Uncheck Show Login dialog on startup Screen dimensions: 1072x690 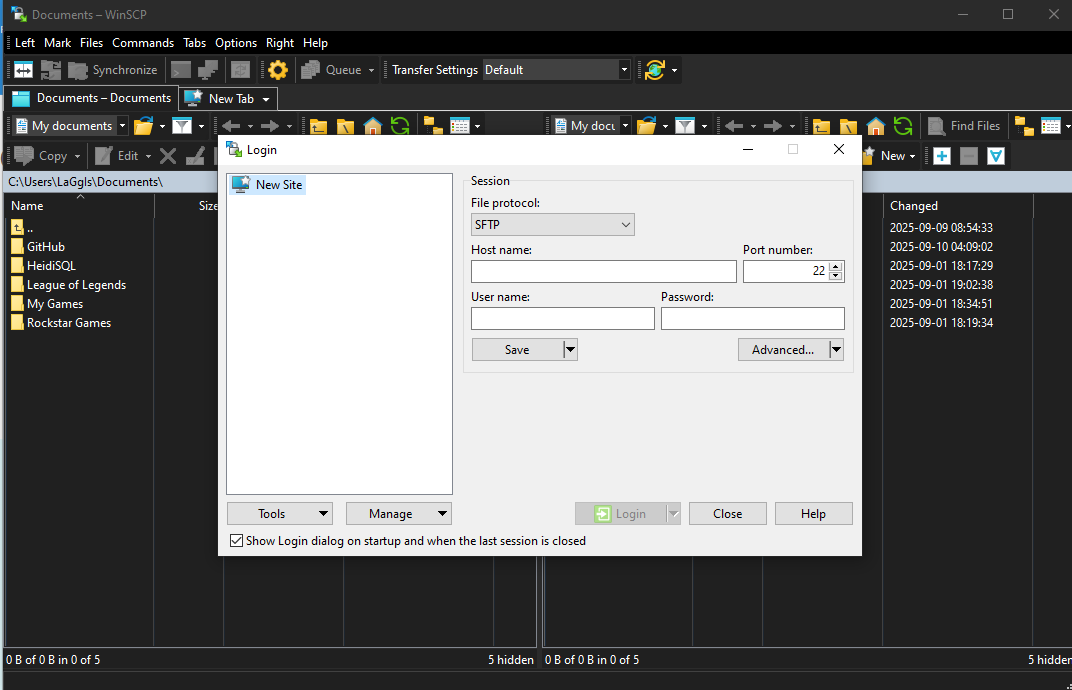[237, 541]
